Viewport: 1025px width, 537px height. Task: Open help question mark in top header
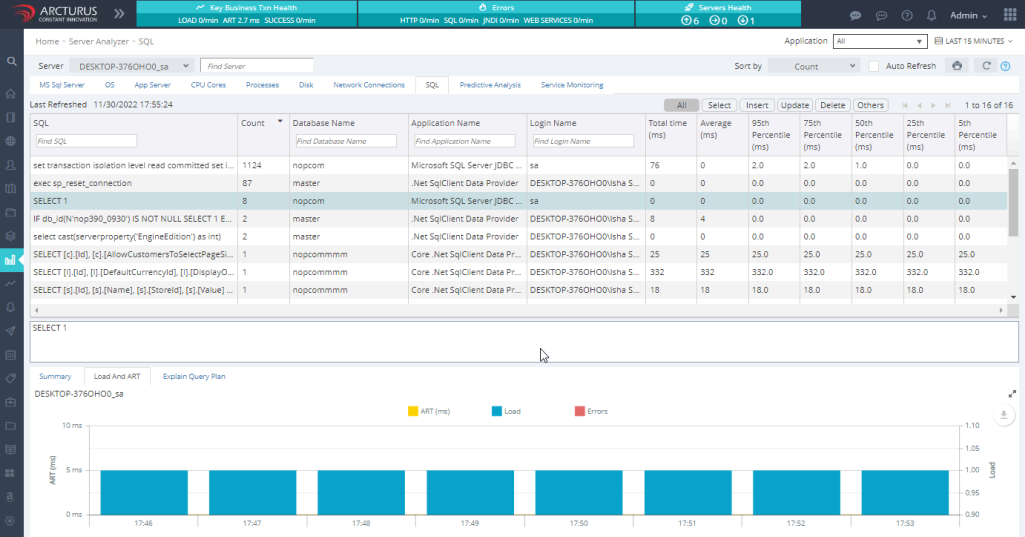[x=907, y=16]
